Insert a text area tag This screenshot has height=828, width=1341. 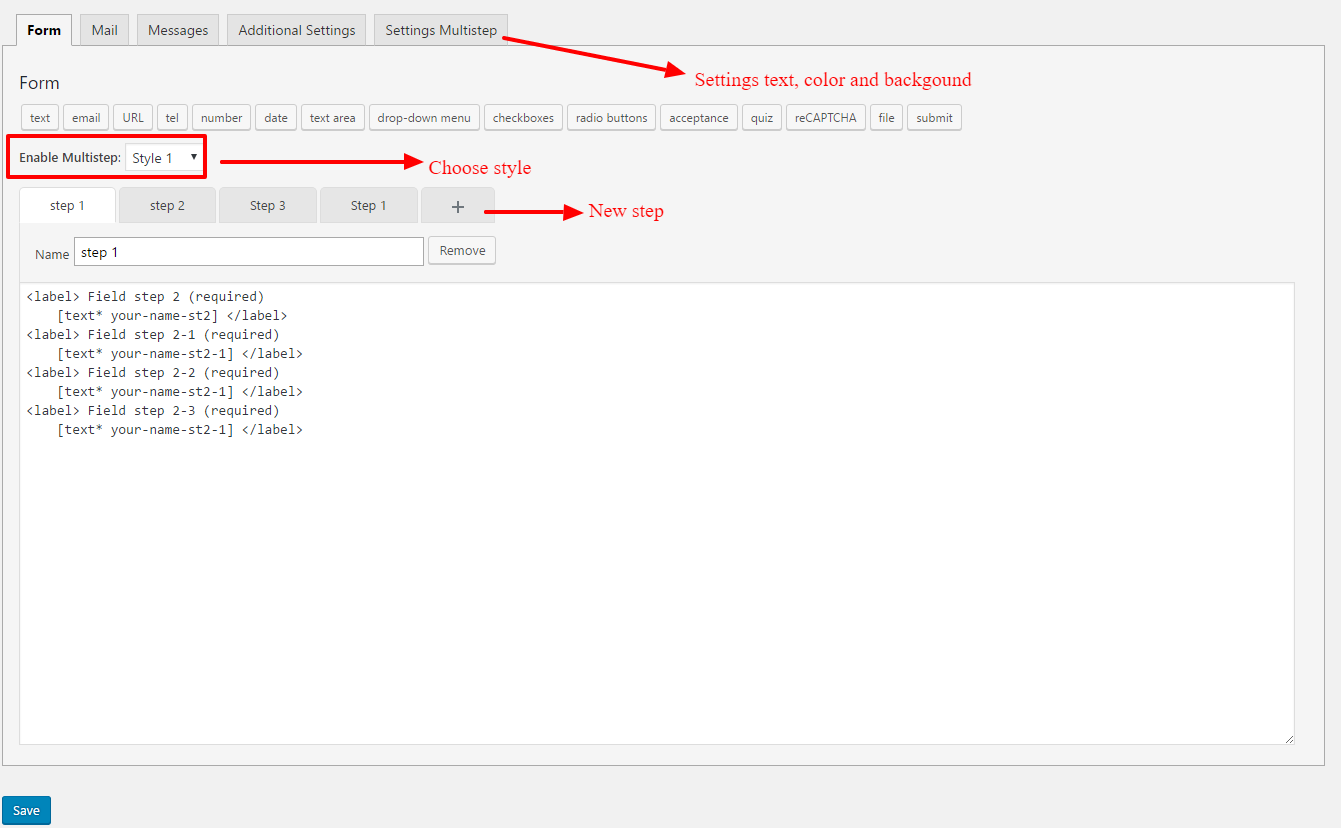(x=333, y=118)
